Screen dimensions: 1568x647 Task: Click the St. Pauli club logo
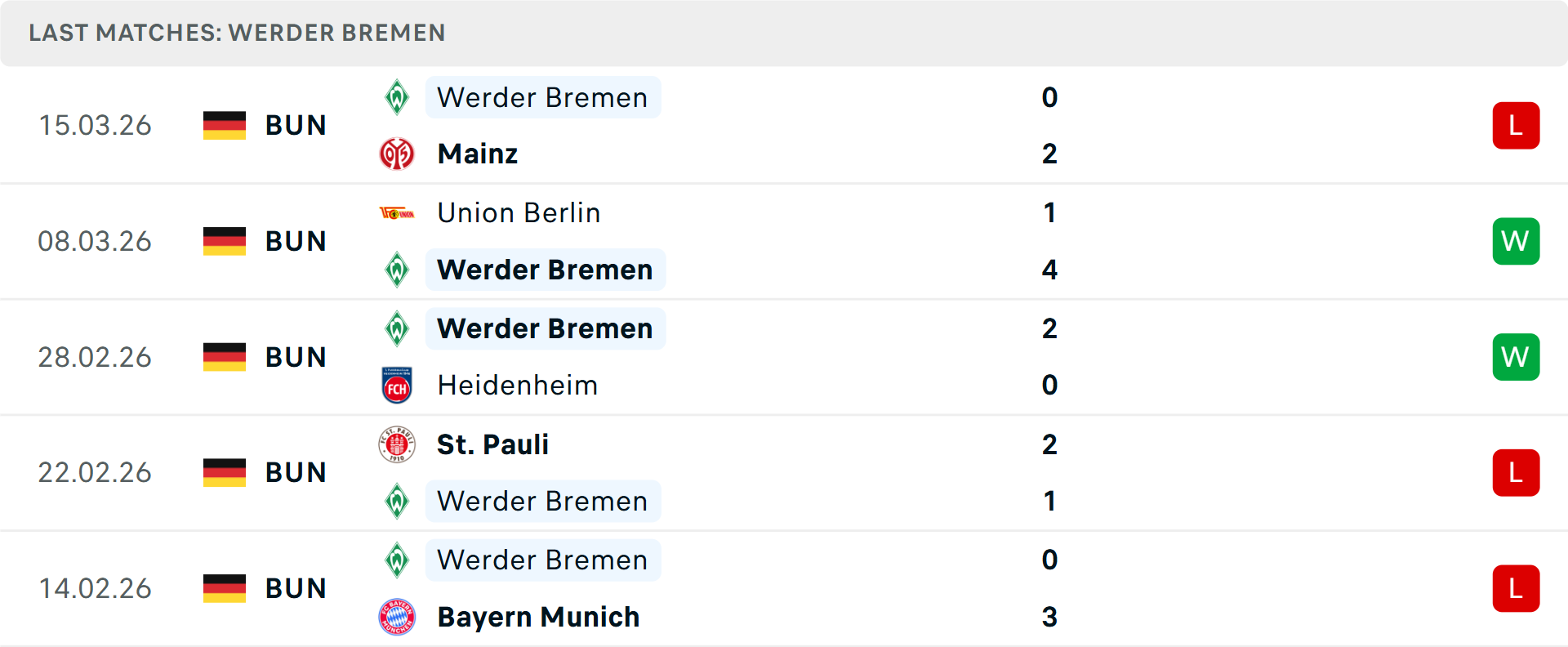tap(398, 444)
